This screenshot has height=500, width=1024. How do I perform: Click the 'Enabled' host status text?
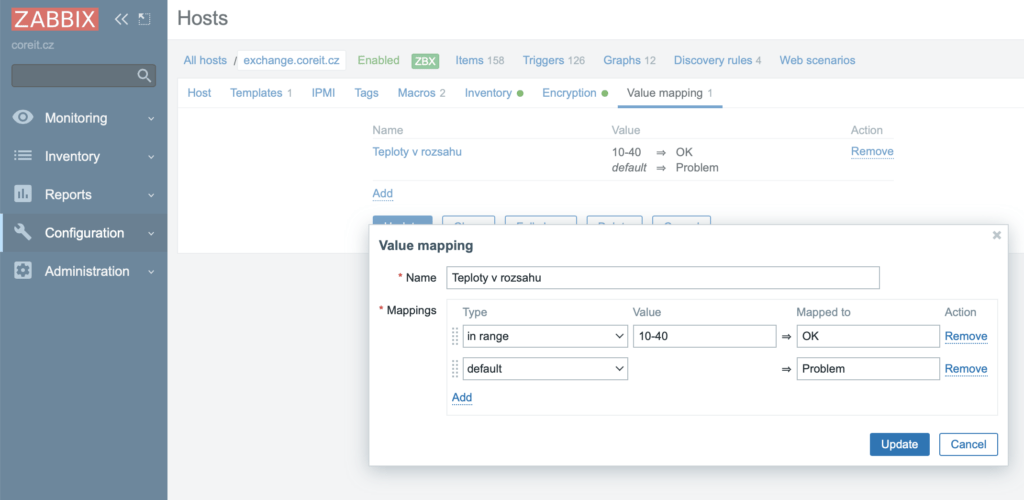[379, 60]
